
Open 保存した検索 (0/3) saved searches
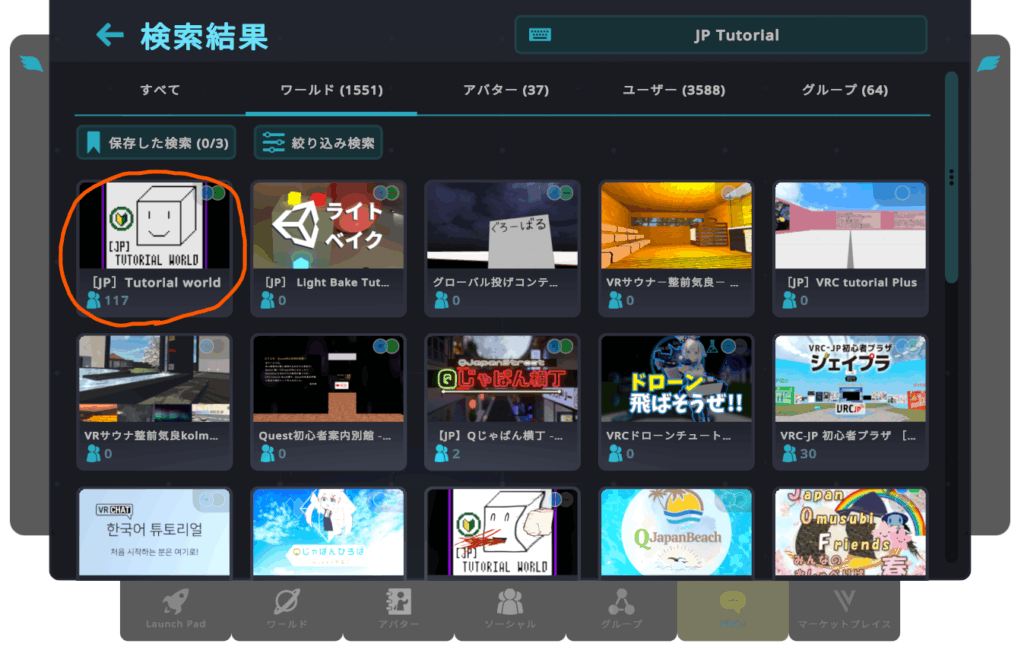(x=156, y=142)
